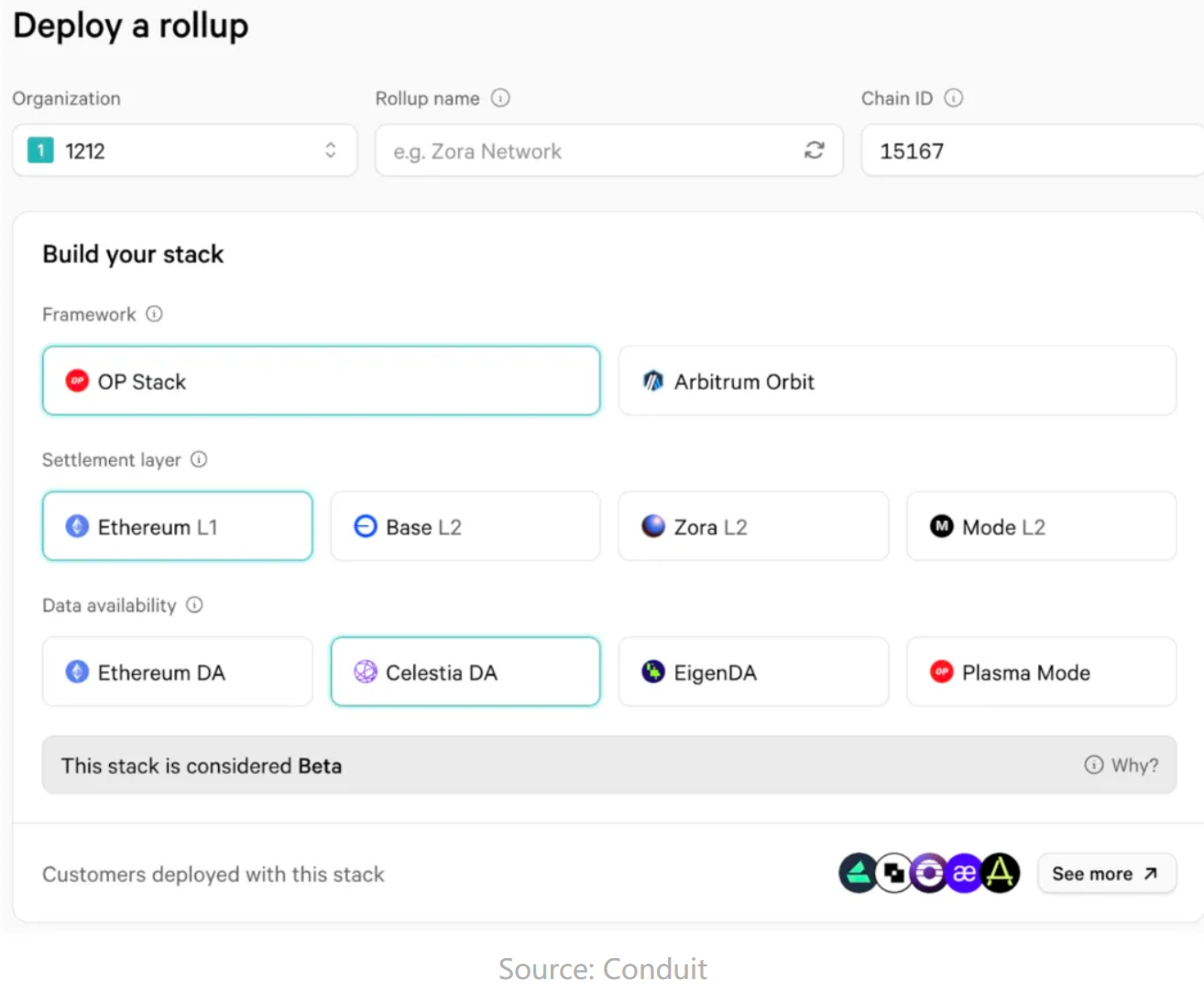Image resolution: width=1204 pixels, height=991 pixels.
Task: Click the purple ring customer logo
Action: coord(928,873)
